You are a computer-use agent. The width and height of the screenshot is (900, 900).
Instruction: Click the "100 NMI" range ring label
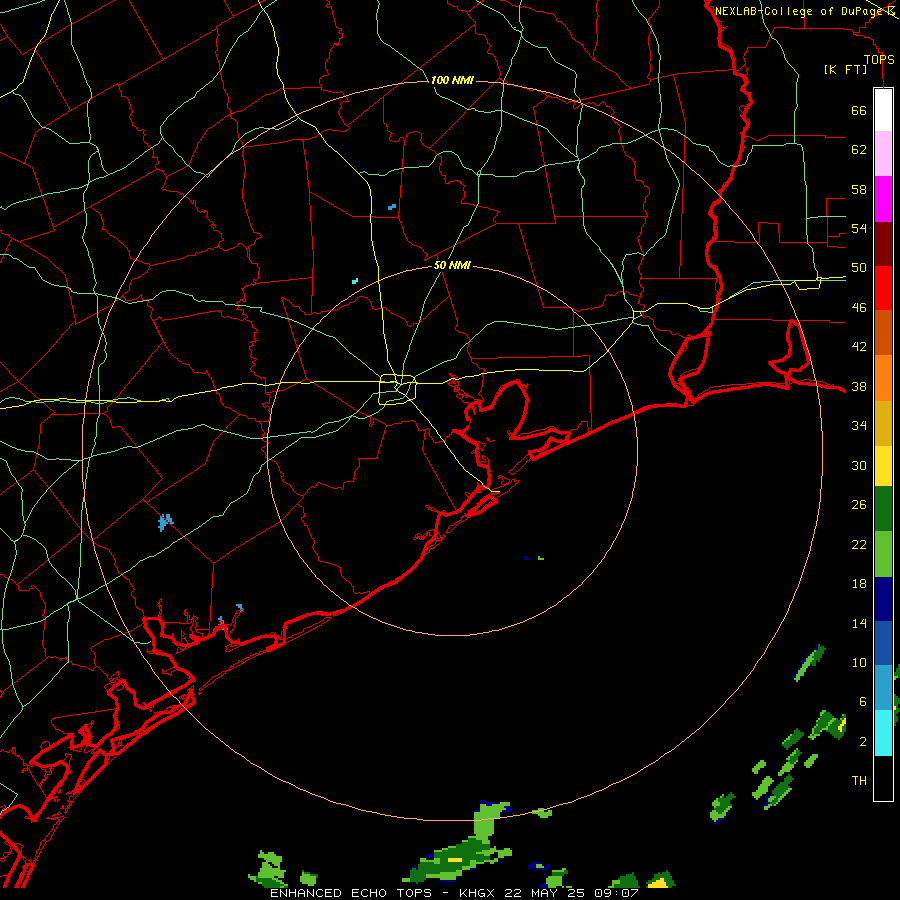click(452, 80)
